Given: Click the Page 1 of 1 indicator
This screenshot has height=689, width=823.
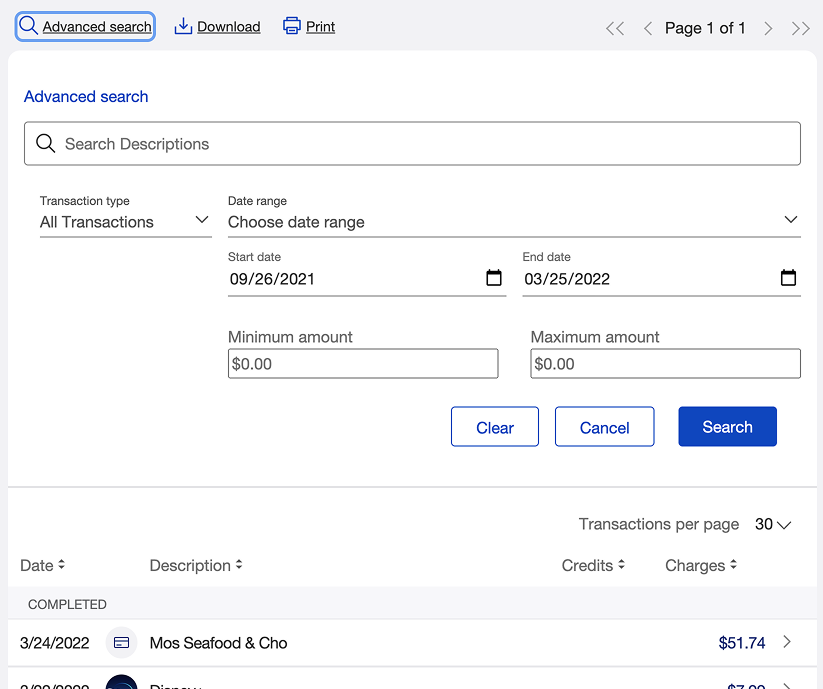Looking at the screenshot, I should [x=705, y=28].
